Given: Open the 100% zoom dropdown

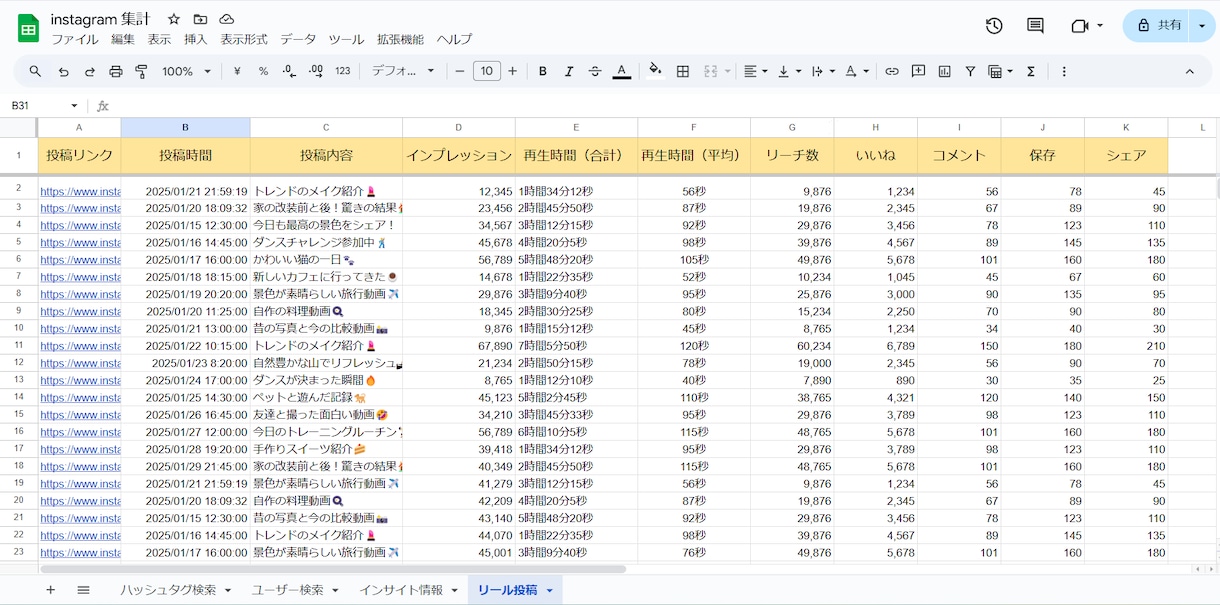Looking at the screenshot, I should (186, 71).
